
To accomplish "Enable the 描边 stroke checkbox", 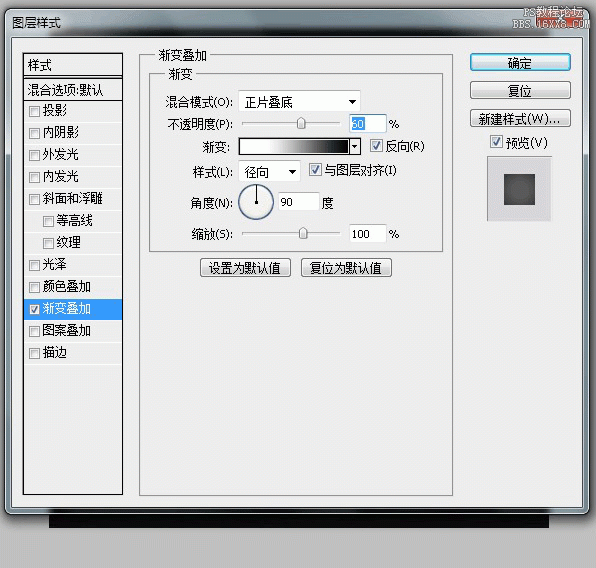I will click(34, 354).
